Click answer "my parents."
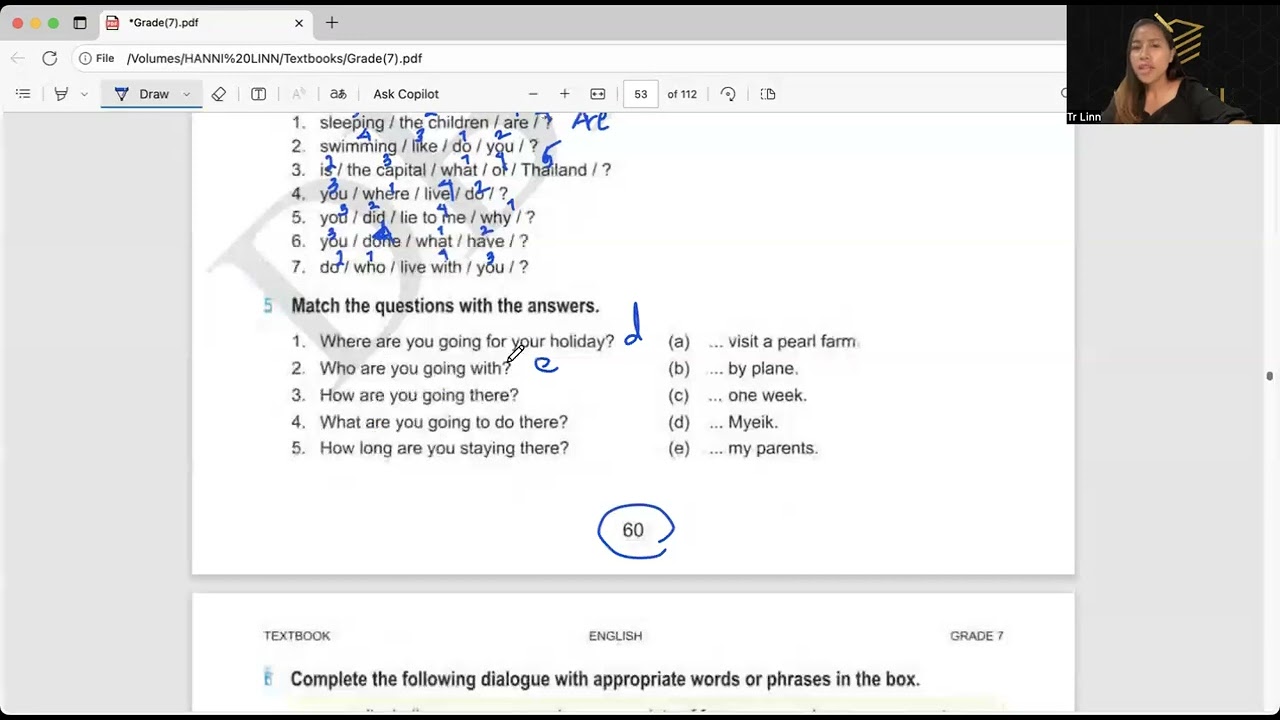 [x=773, y=449]
